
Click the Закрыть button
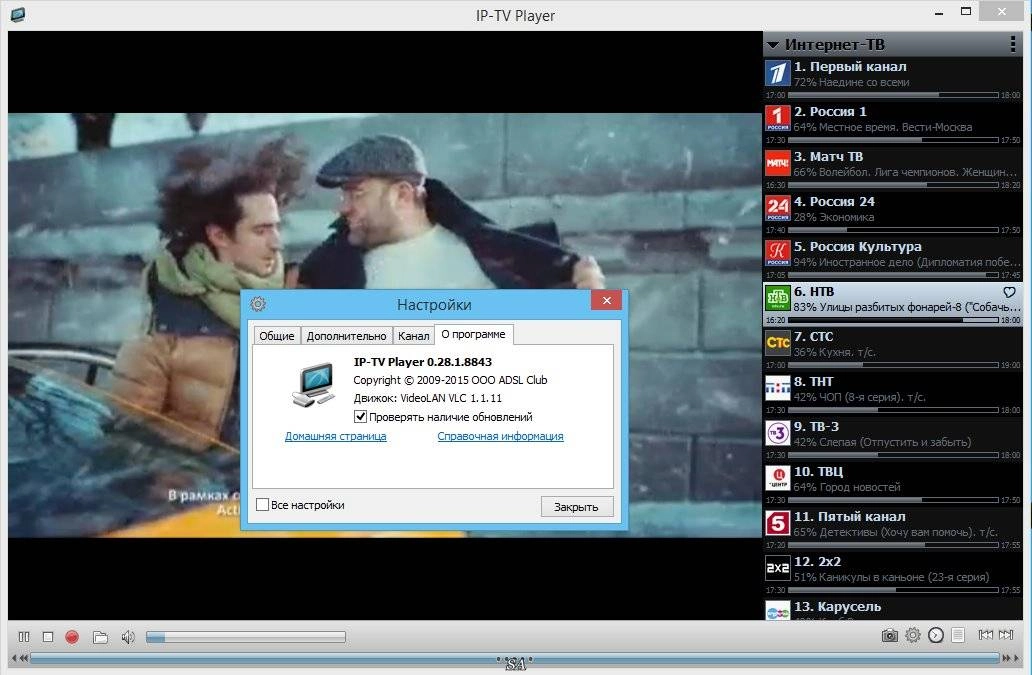tap(577, 507)
